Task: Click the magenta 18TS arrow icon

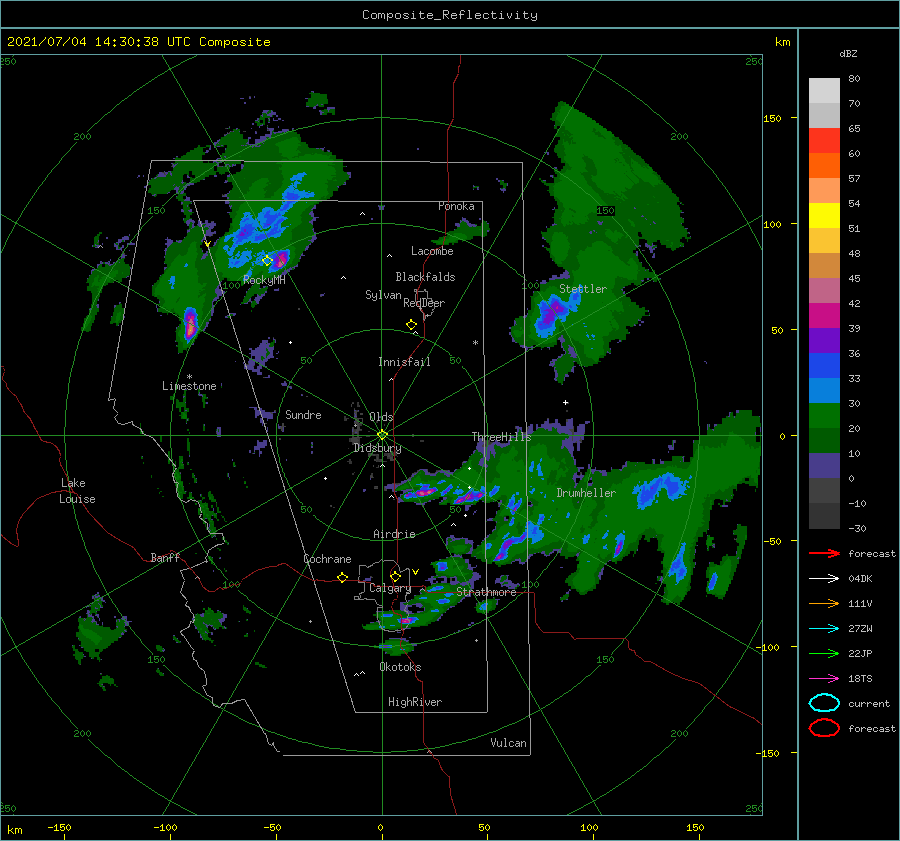Action: [824, 678]
